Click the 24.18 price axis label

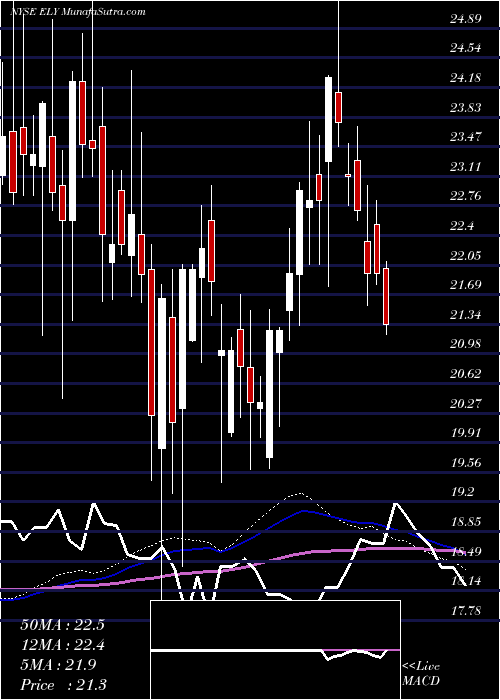(x=466, y=78)
